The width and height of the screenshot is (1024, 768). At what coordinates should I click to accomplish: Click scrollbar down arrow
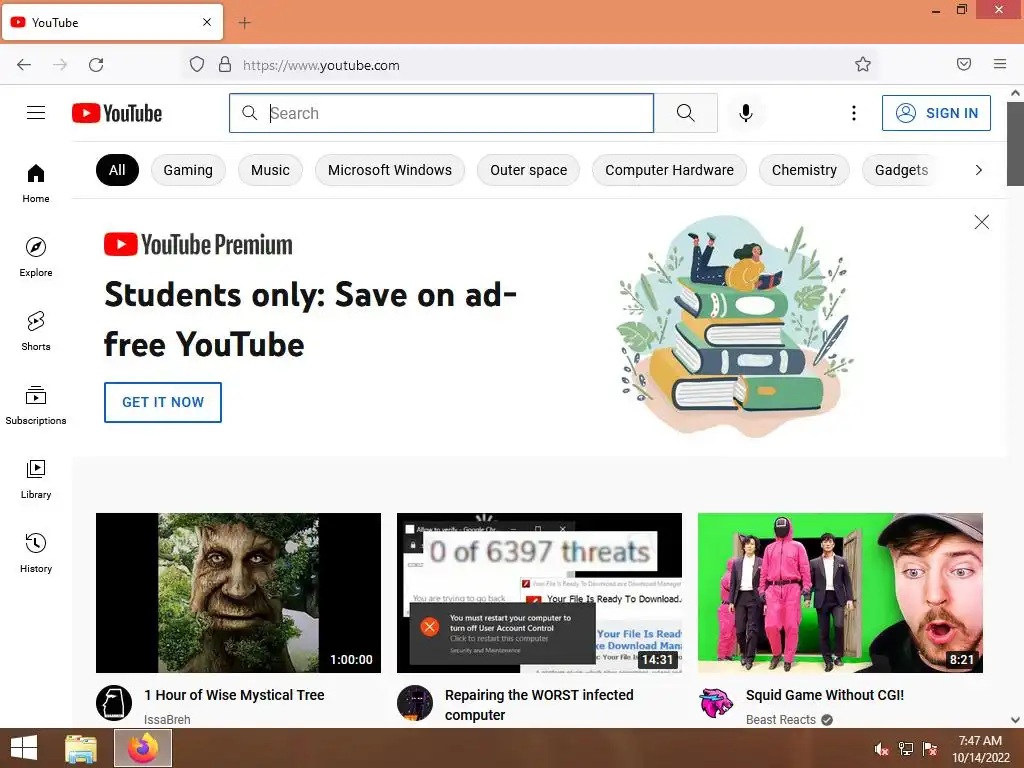(x=1015, y=720)
